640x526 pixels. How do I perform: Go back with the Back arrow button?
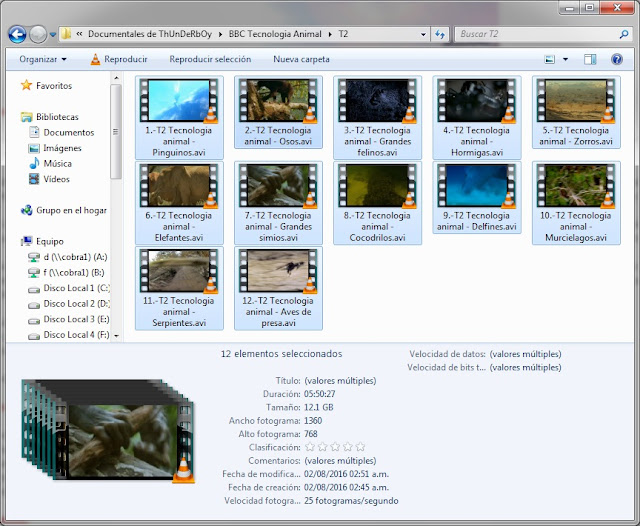17,34
